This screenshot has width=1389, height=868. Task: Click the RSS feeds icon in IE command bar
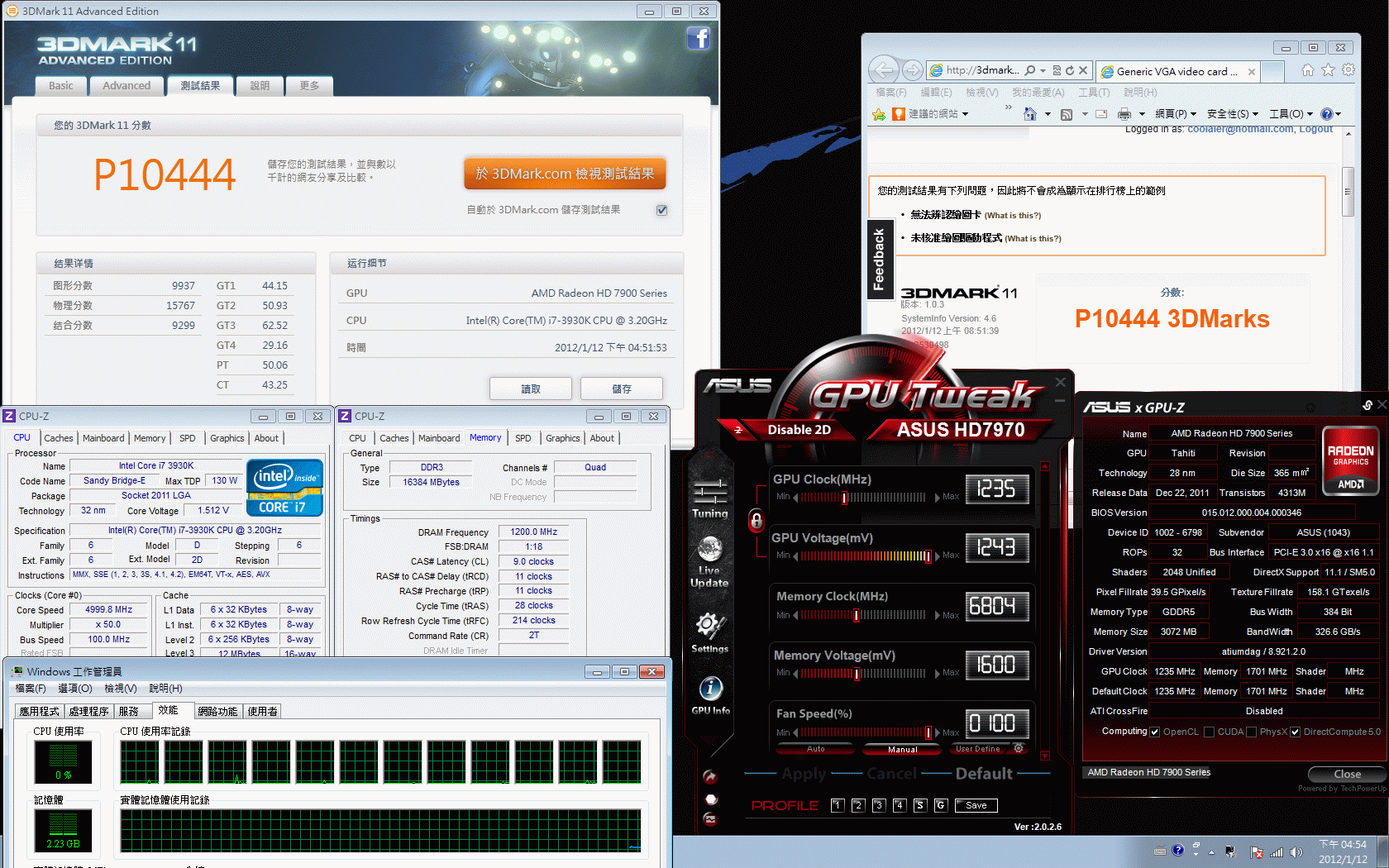pos(1067,114)
